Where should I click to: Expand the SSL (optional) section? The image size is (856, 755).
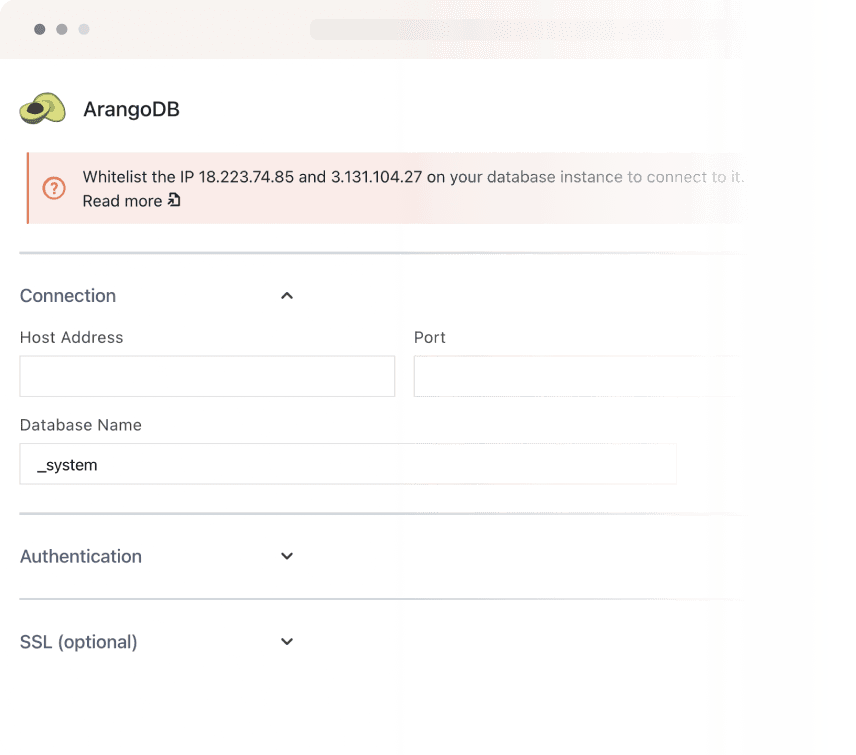pos(287,641)
